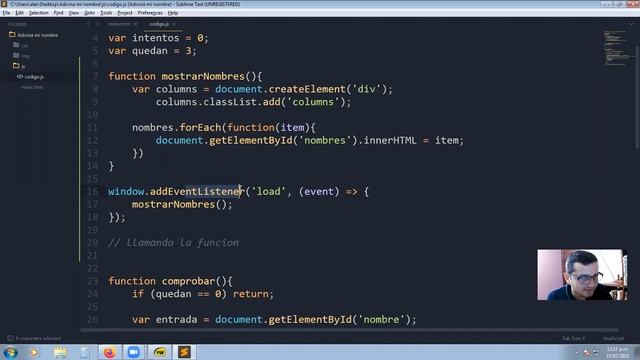The height and width of the screenshot is (360, 640).
Task: Select the codigo.js tab
Action: [159, 24]
